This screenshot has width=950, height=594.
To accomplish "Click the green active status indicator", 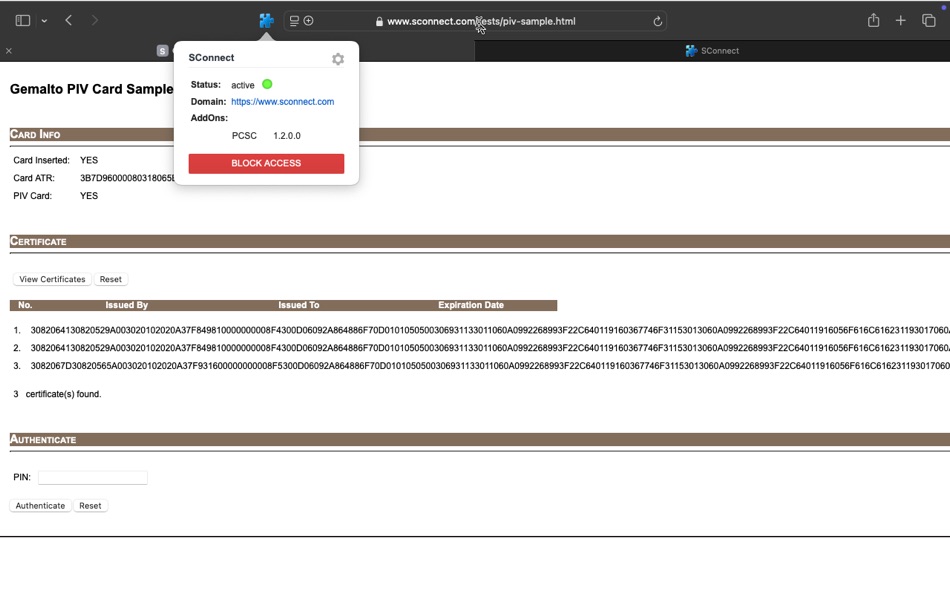I will (267, 84).
